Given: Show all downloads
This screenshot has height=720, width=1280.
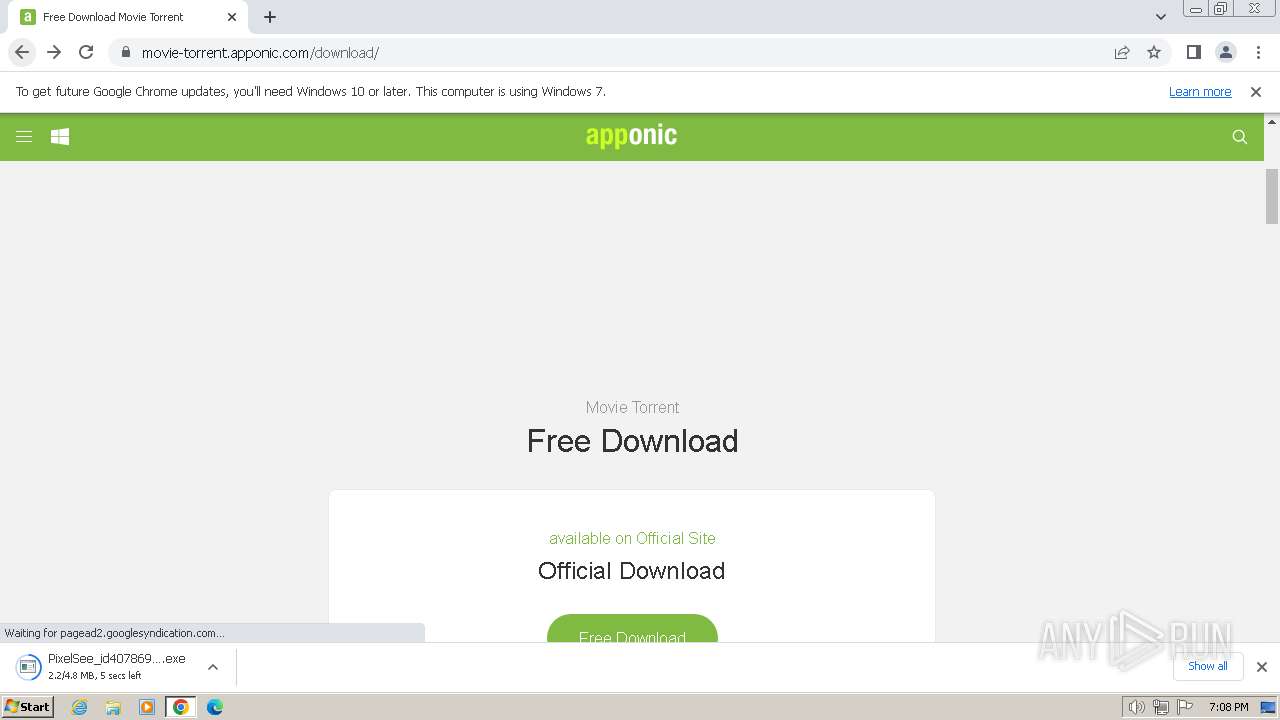Looking at the screenshot, I should [x=1208, y=666].
